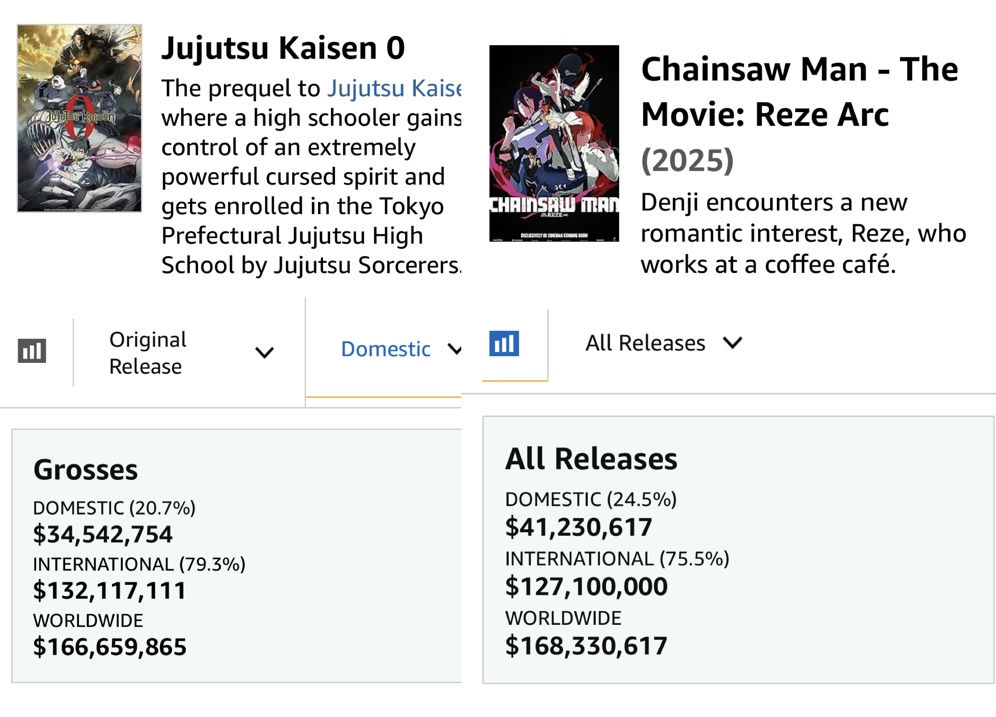Click the Jujutsu Kaisen 0 poster thumbnail
This screenshot has width=996, height=717.
[x=79, y=119]
